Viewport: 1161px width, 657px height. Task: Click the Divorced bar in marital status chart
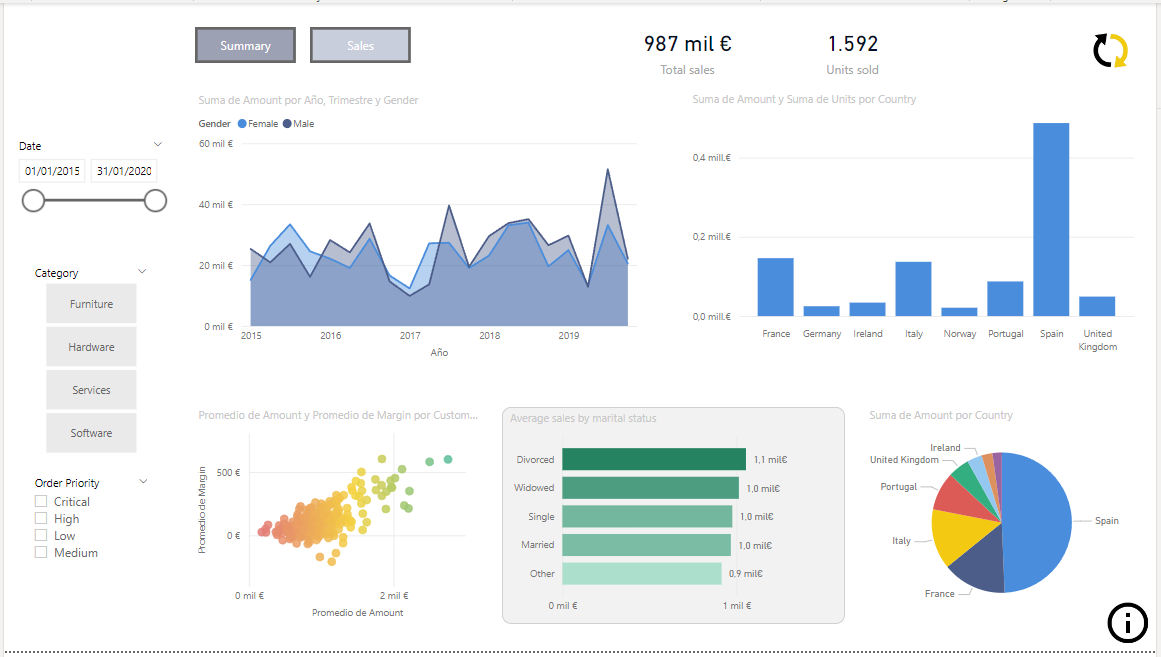click(x=653, y=459)
